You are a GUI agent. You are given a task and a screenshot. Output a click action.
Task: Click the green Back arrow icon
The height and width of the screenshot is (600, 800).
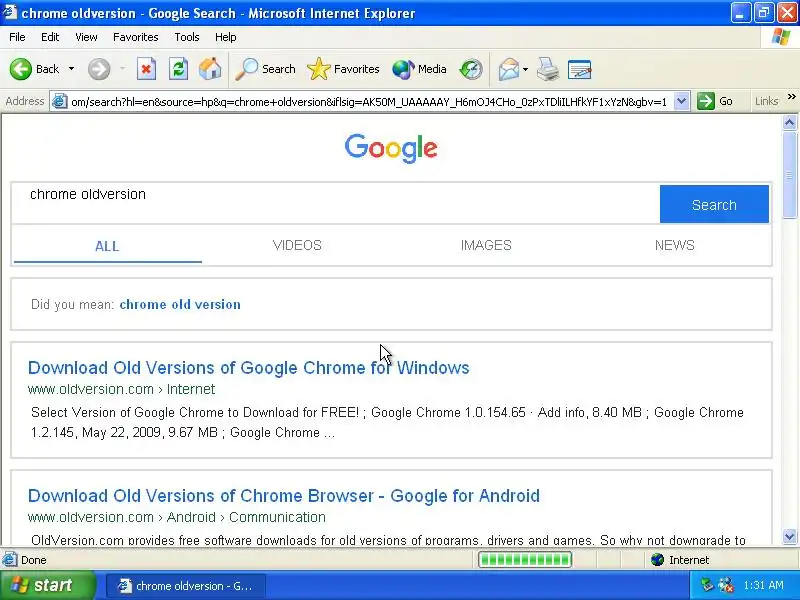pyautogui.click(x=20, y=69)
